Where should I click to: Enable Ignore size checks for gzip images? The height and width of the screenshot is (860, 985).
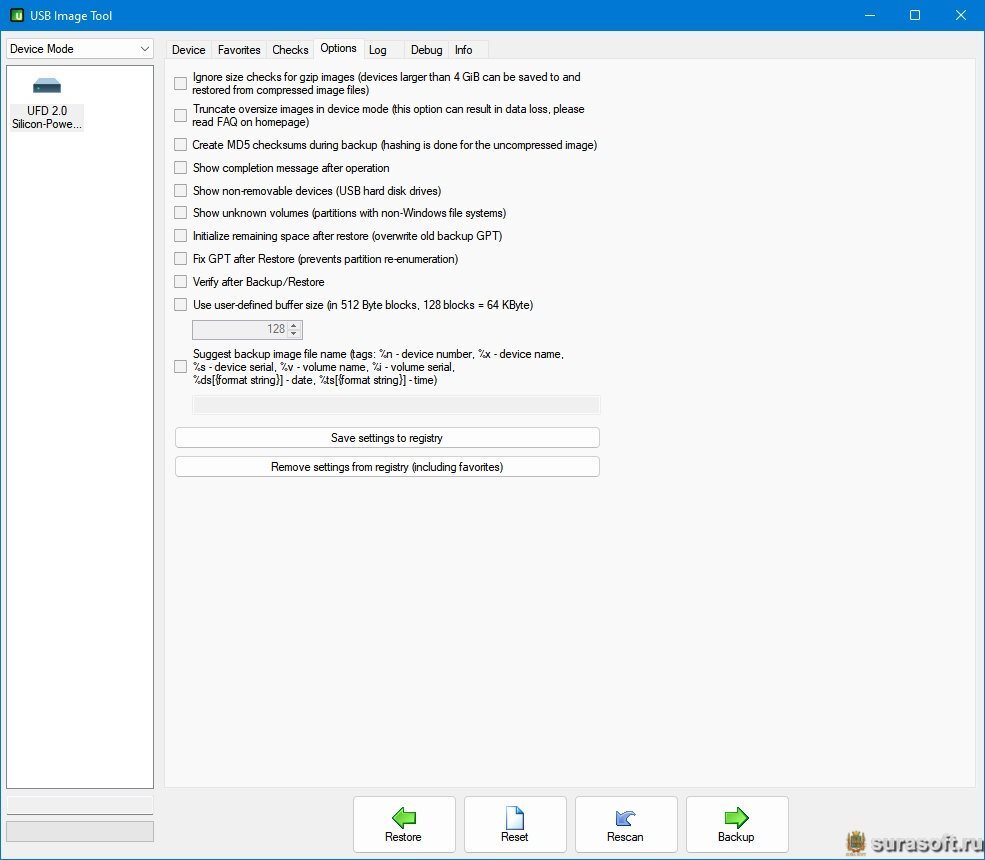tap(180, 84)
